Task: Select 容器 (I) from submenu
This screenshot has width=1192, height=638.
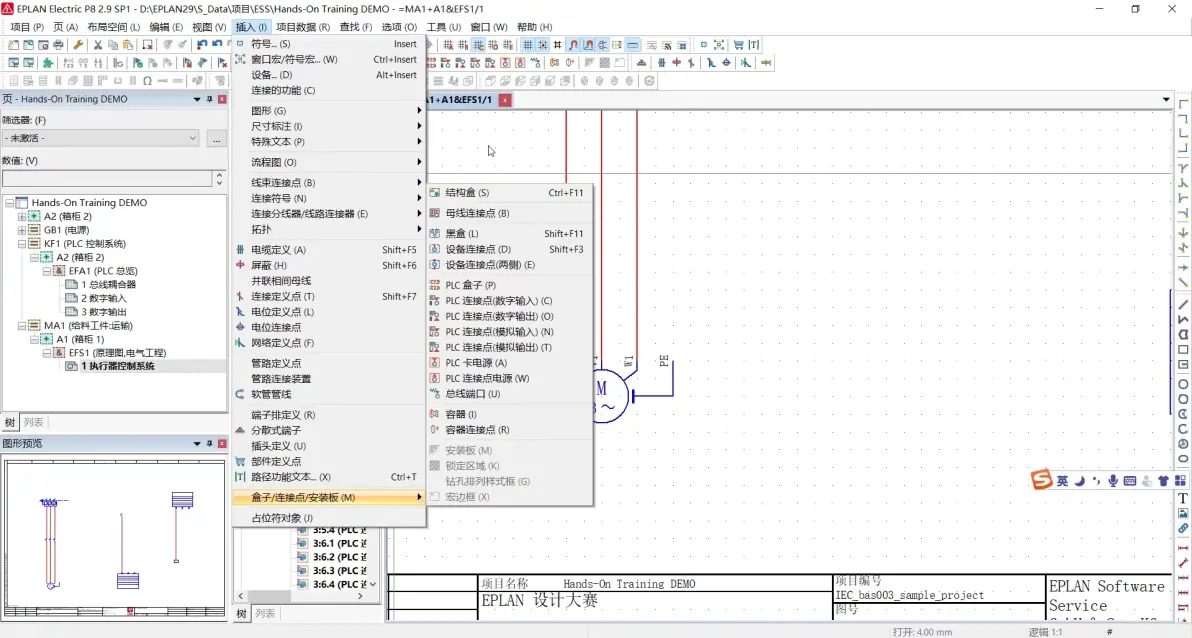Action: coord(510,414)
